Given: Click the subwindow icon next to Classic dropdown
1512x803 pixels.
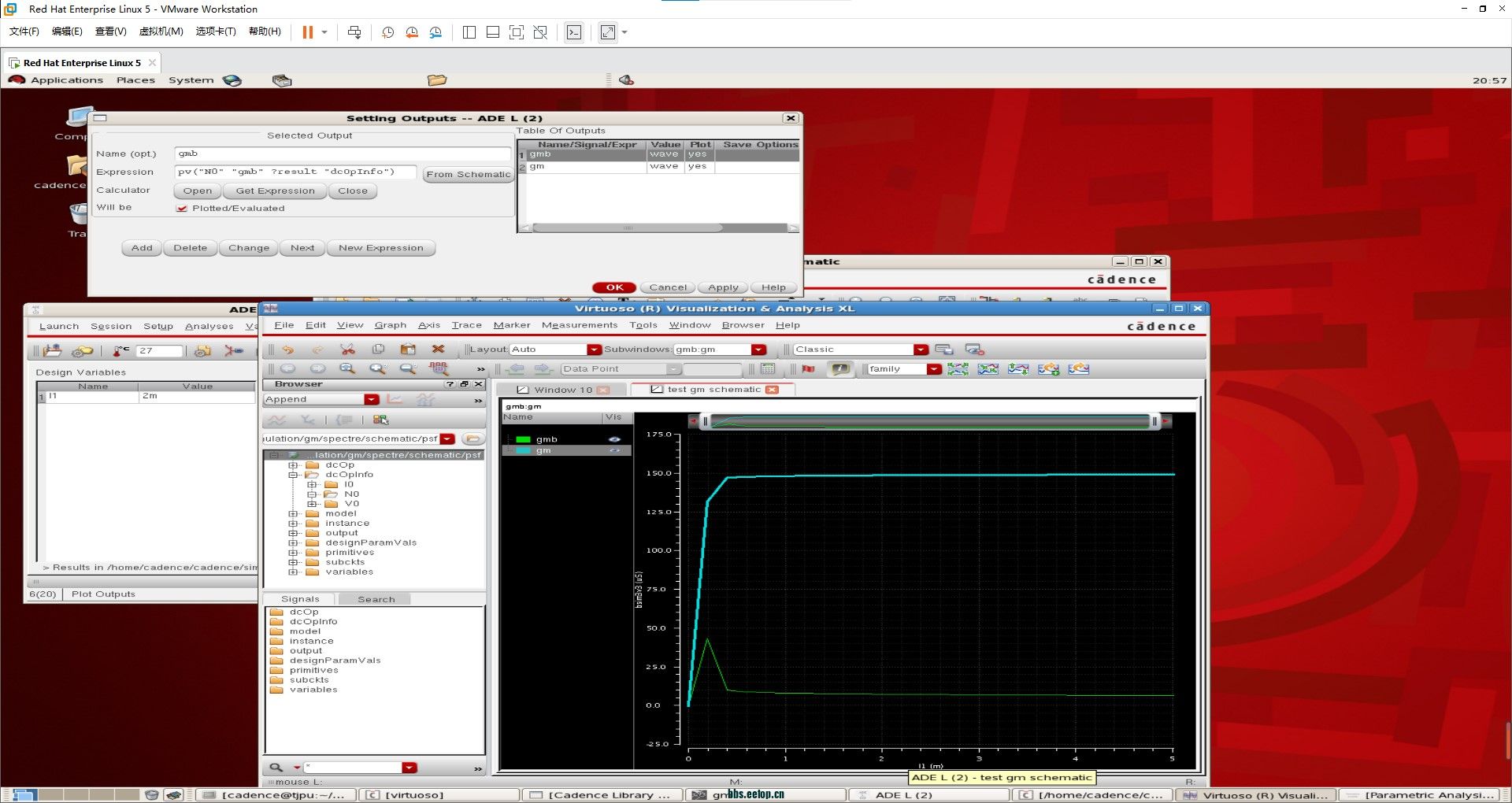Looking at the screenshot, I should click(x=944, y=350).
